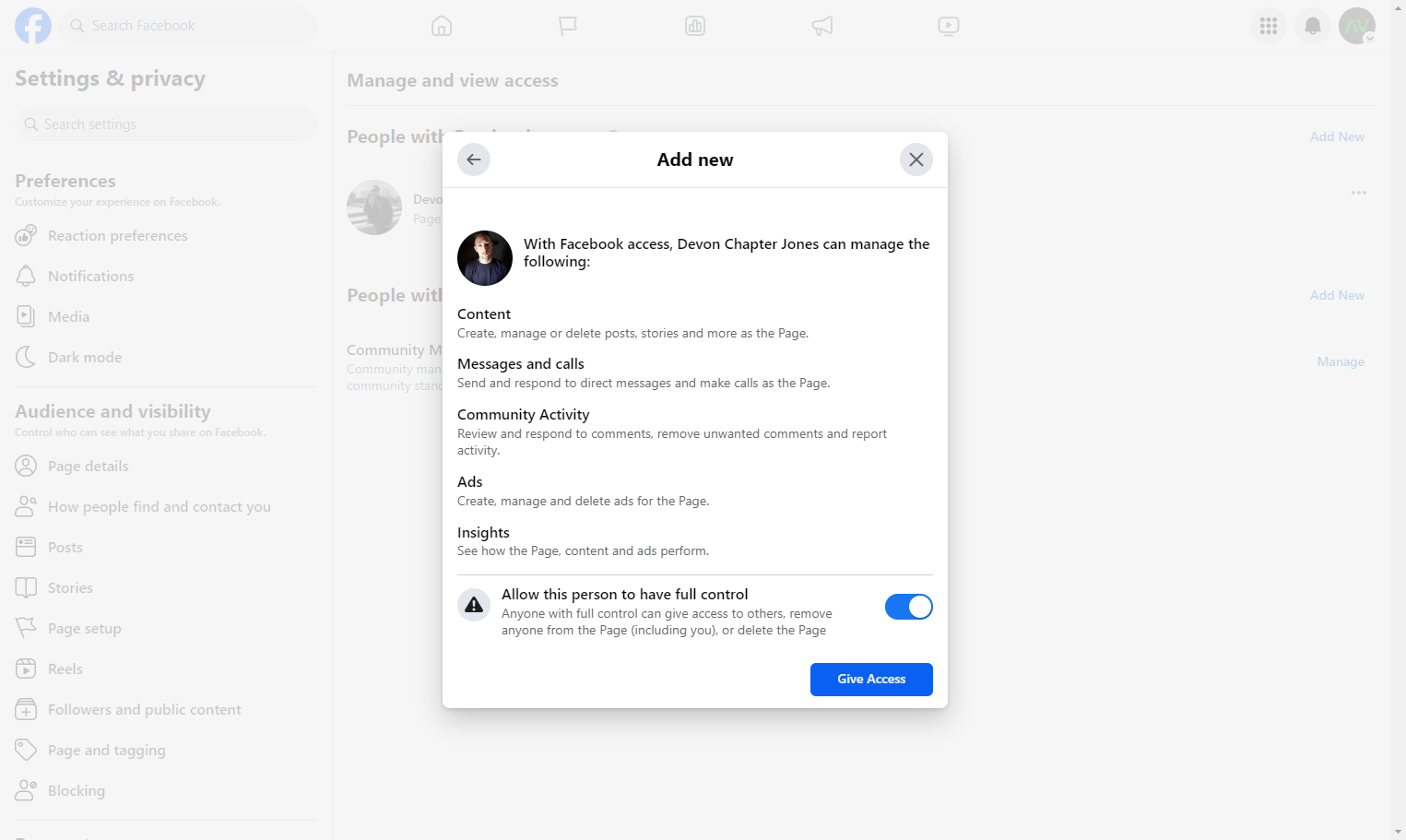Viewport: 1406px width, 840px height.
Task: Click the second Add New link above Manage
Action: click(1337, 295)
